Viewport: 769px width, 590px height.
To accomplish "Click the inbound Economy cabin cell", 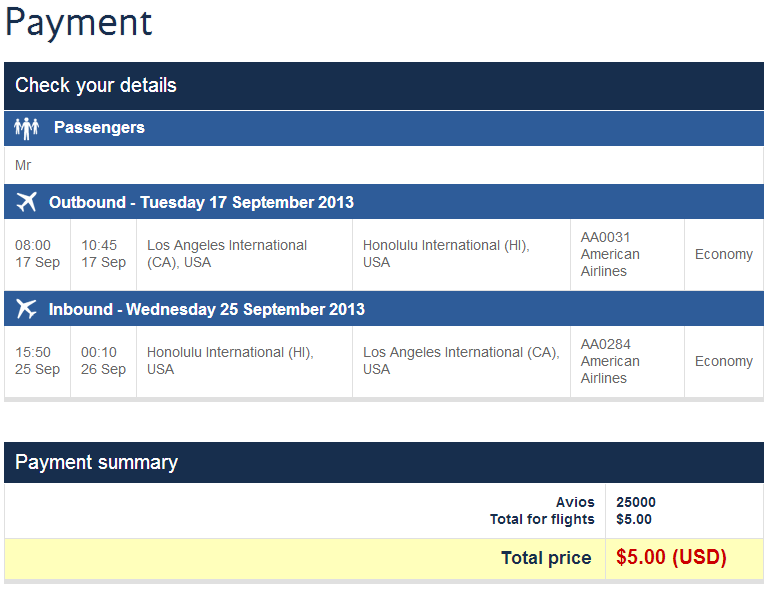I will pos(724,361).
